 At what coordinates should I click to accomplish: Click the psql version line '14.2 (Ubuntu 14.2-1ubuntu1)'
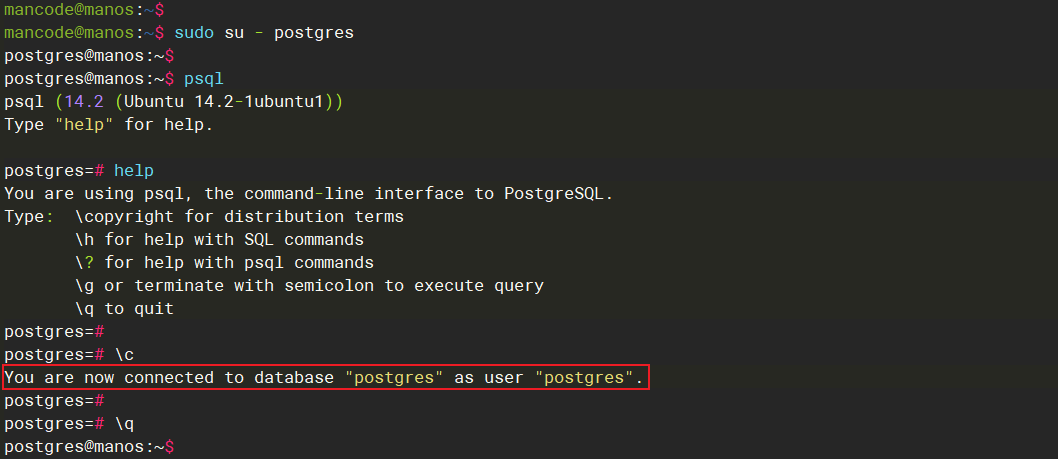(208, 101)
